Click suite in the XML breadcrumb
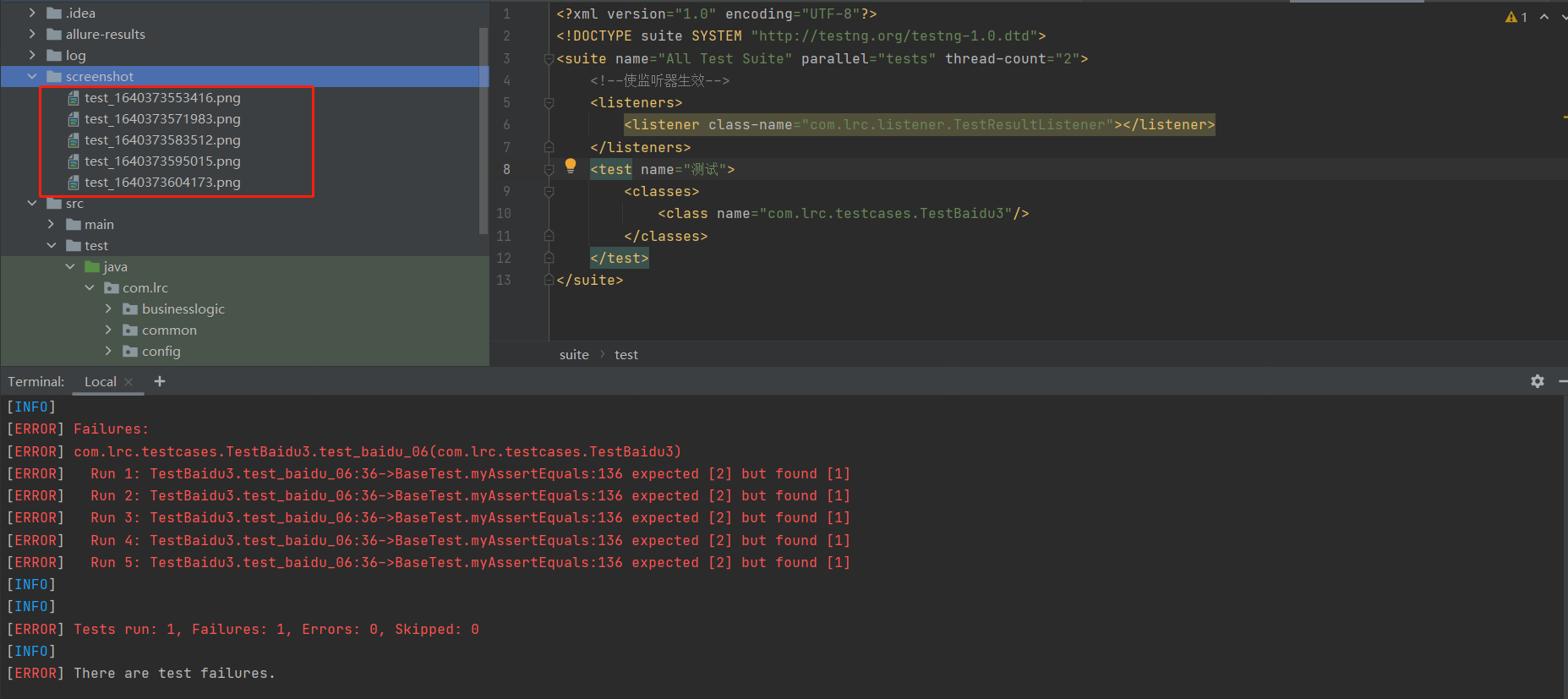Screen dimensions: 1568x699 click(x=574, y=355)
